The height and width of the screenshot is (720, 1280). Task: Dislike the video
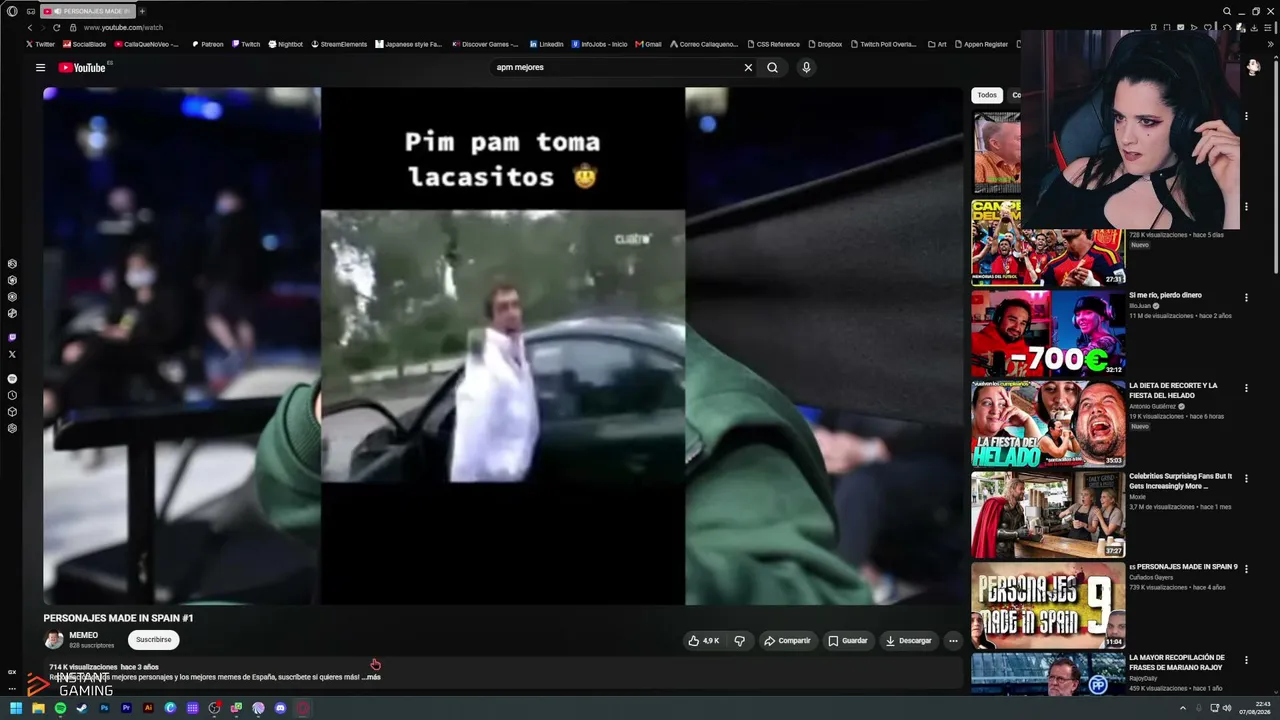click(x=740, y=641)
